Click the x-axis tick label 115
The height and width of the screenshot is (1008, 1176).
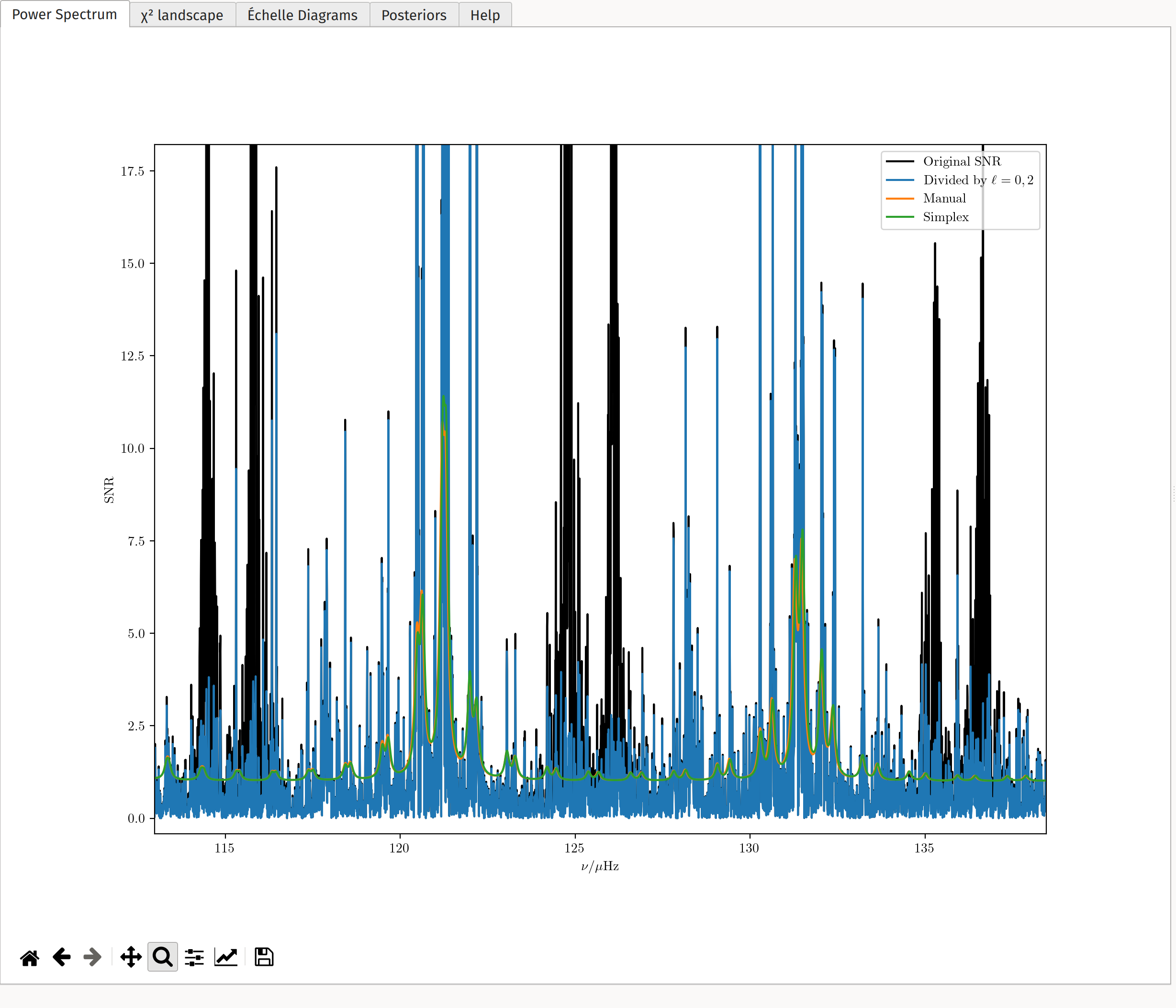[x=224, y=848]
